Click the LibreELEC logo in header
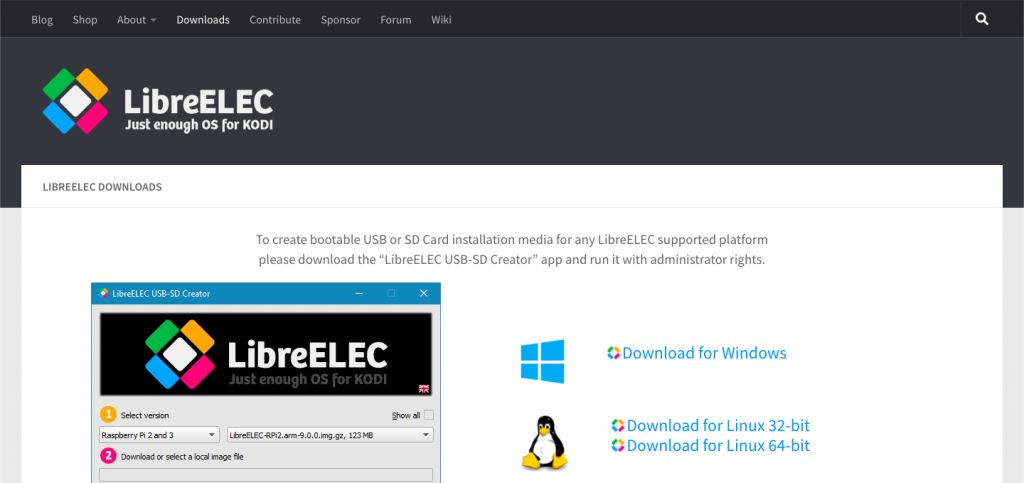 click(157, 101)
